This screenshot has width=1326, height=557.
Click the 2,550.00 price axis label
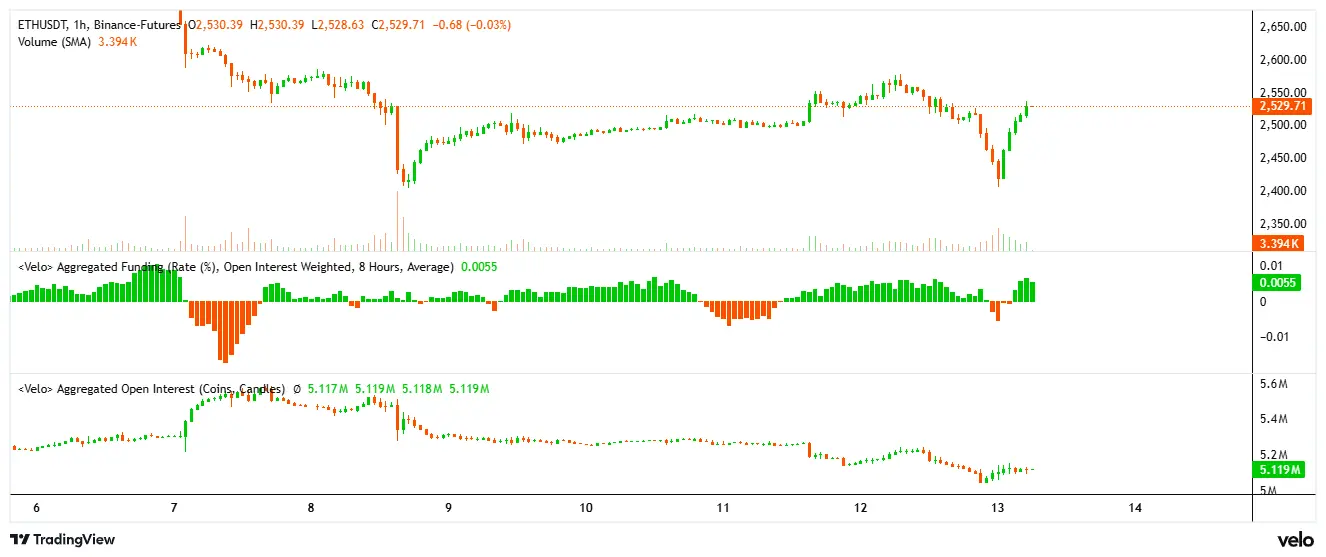1284,93
